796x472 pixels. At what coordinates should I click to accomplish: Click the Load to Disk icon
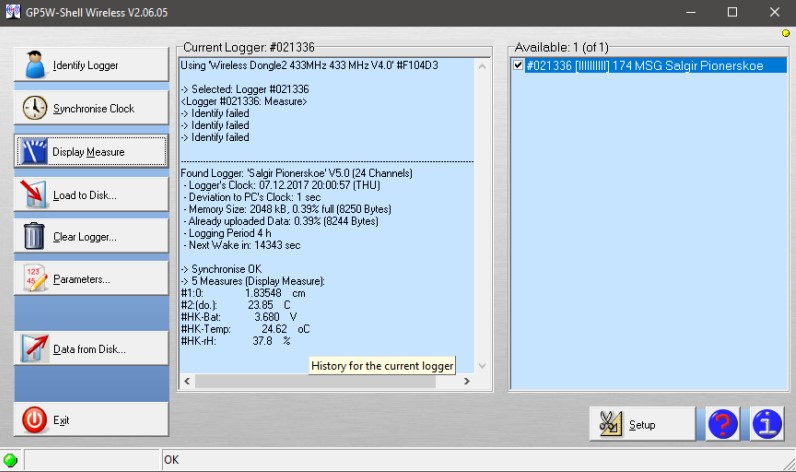(35, 194)
